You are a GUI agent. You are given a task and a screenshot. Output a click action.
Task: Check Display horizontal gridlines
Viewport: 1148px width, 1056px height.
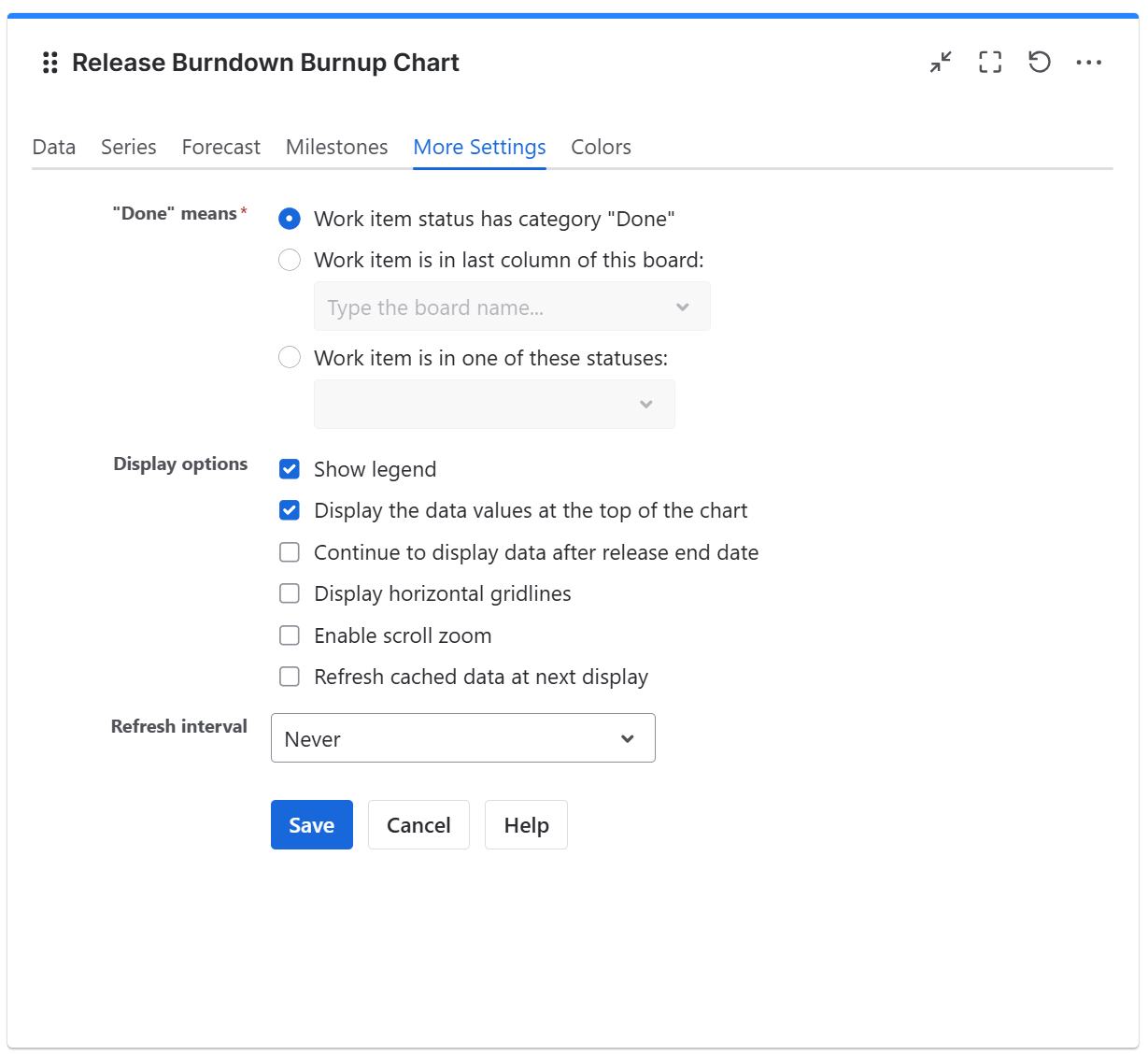click(290, 593)
